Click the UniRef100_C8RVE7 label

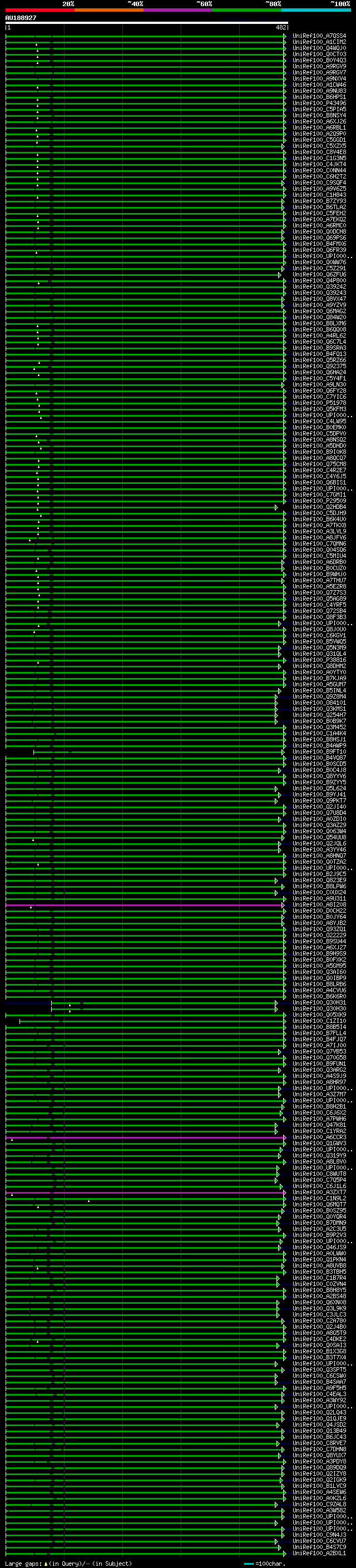click(319, 1443)
